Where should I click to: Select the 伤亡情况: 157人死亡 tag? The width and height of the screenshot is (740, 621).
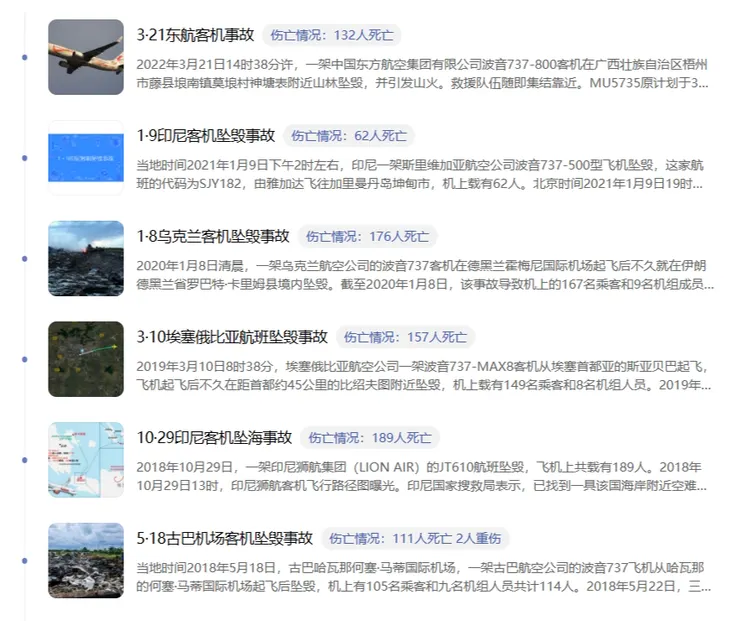point(405,337)
